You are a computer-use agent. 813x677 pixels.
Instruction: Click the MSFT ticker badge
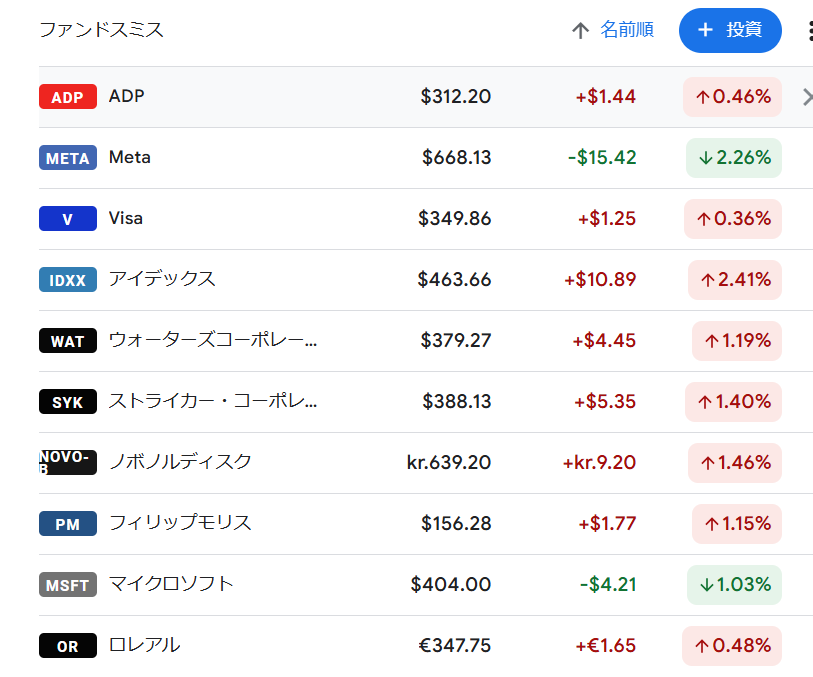[x=67, y=584]
